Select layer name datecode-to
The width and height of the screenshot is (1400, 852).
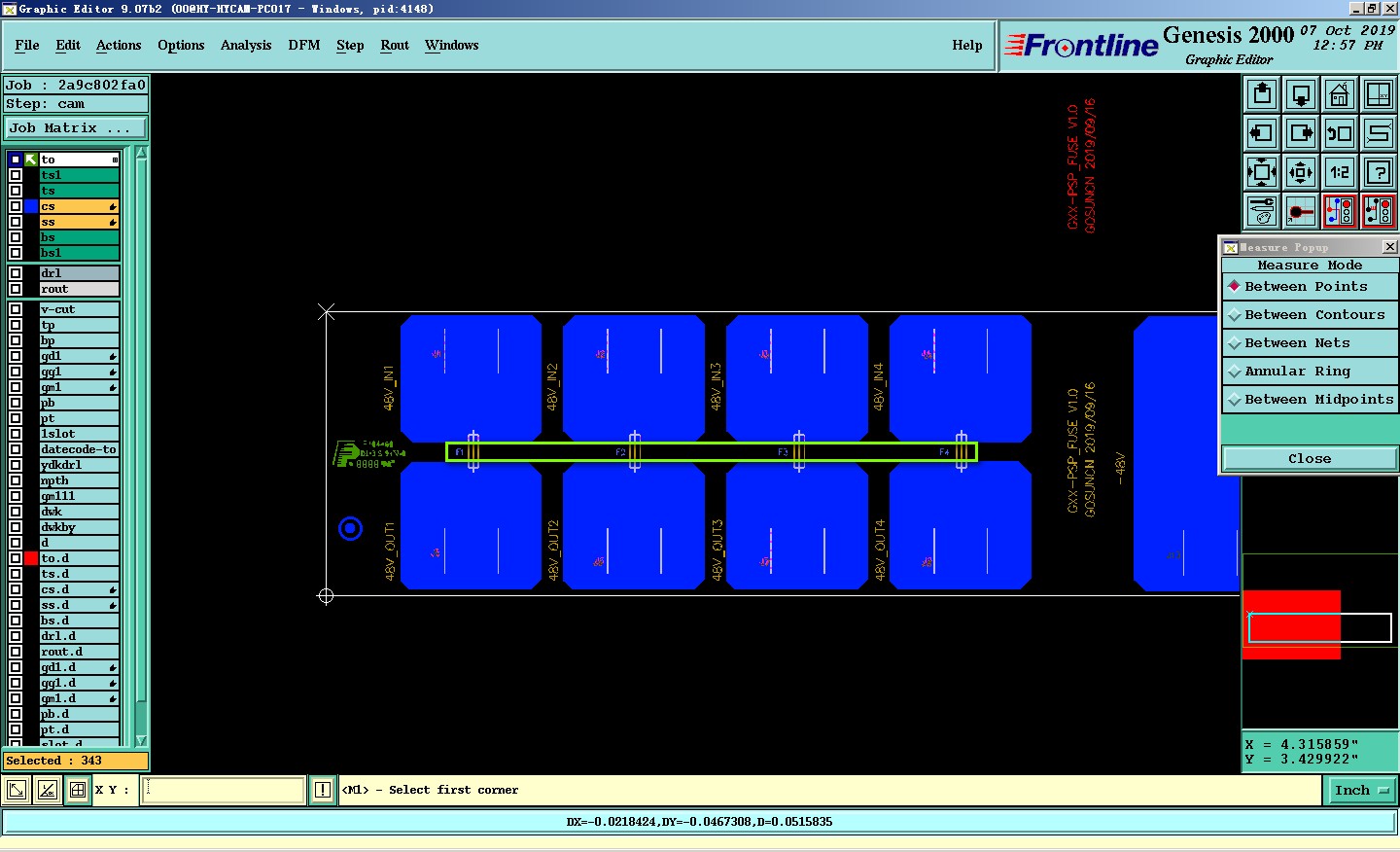(80, 449)
